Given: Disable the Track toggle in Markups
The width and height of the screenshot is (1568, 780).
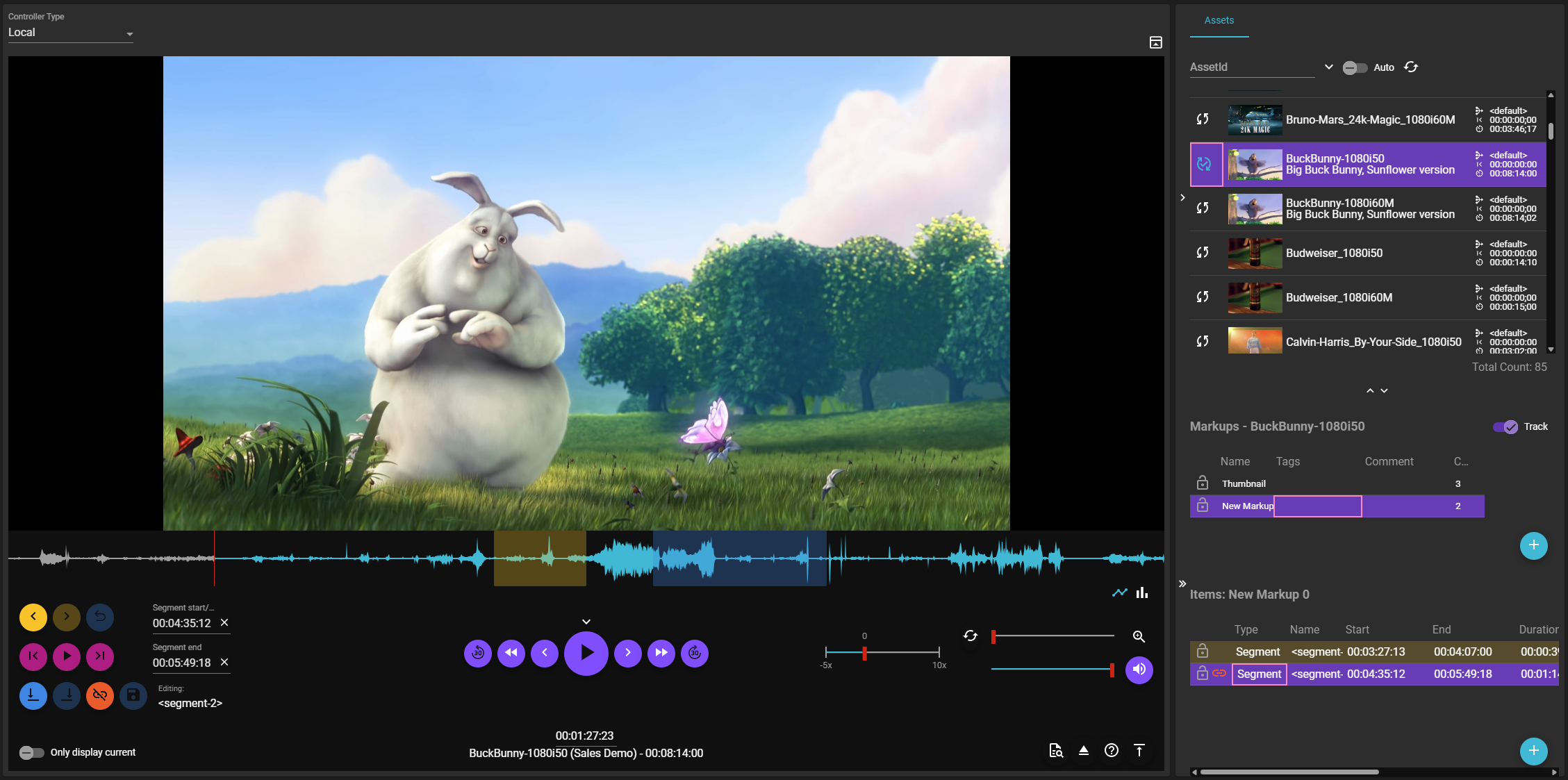Looking at the screenshot, I should (1505, 426).
